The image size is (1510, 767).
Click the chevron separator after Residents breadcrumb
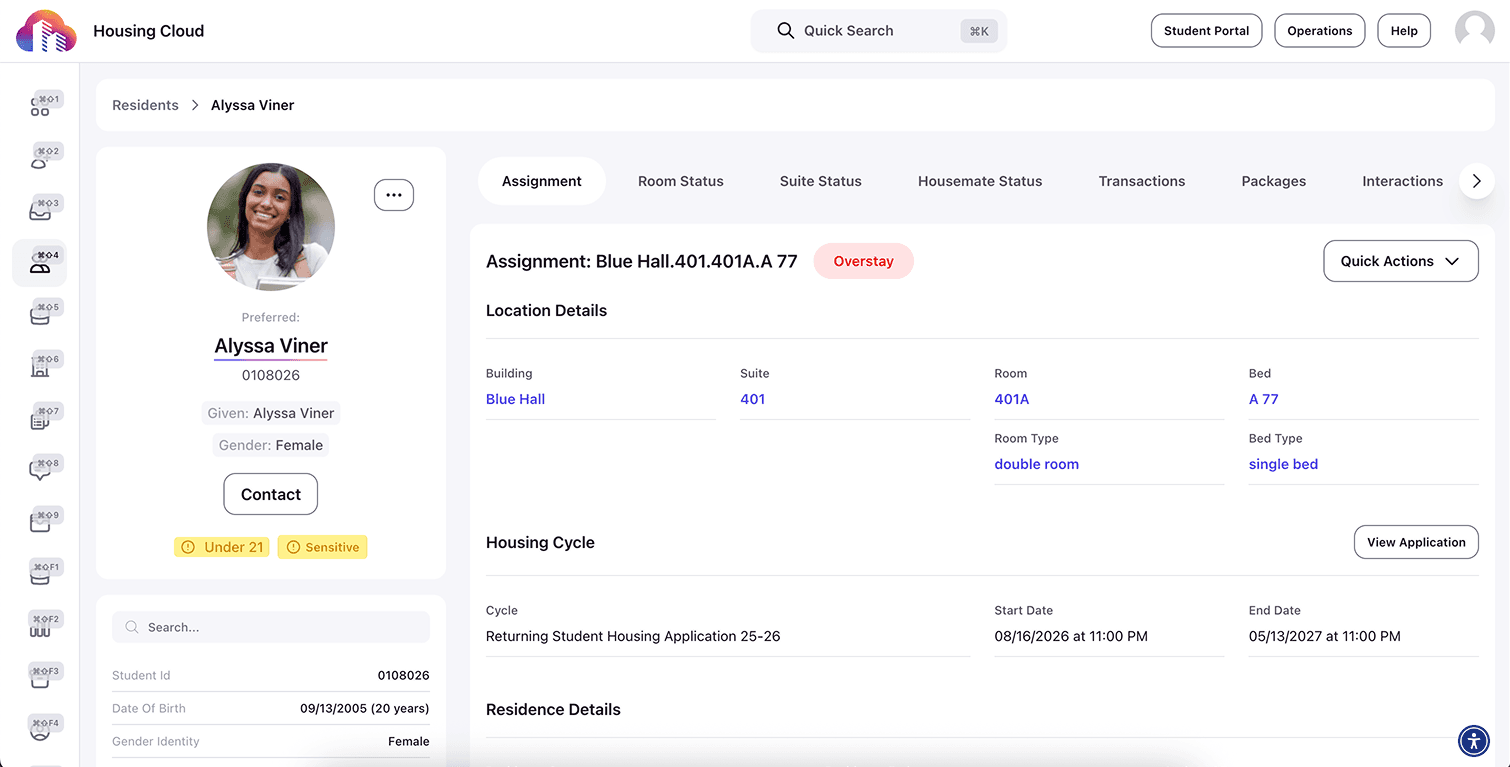tap(195, 105)
